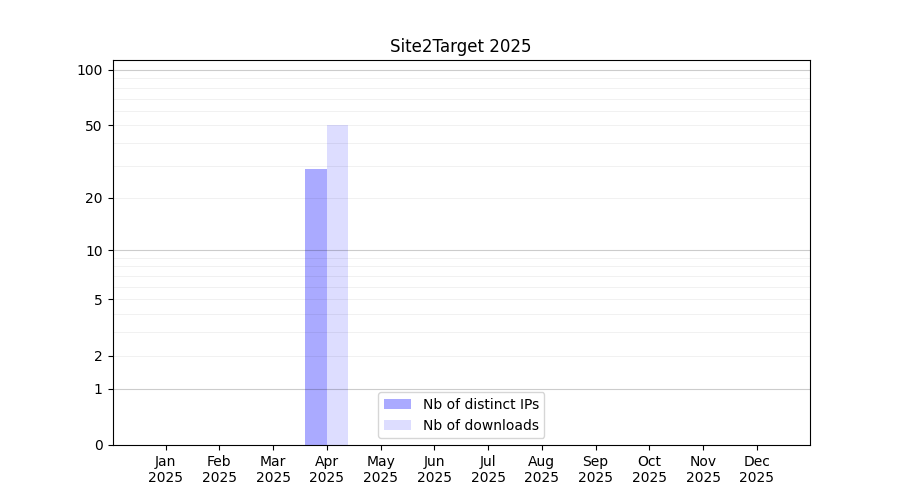The image size is (900, 500).
Task: Click the Jun 2025 x-axis label
Action: (x=434, y=469)
